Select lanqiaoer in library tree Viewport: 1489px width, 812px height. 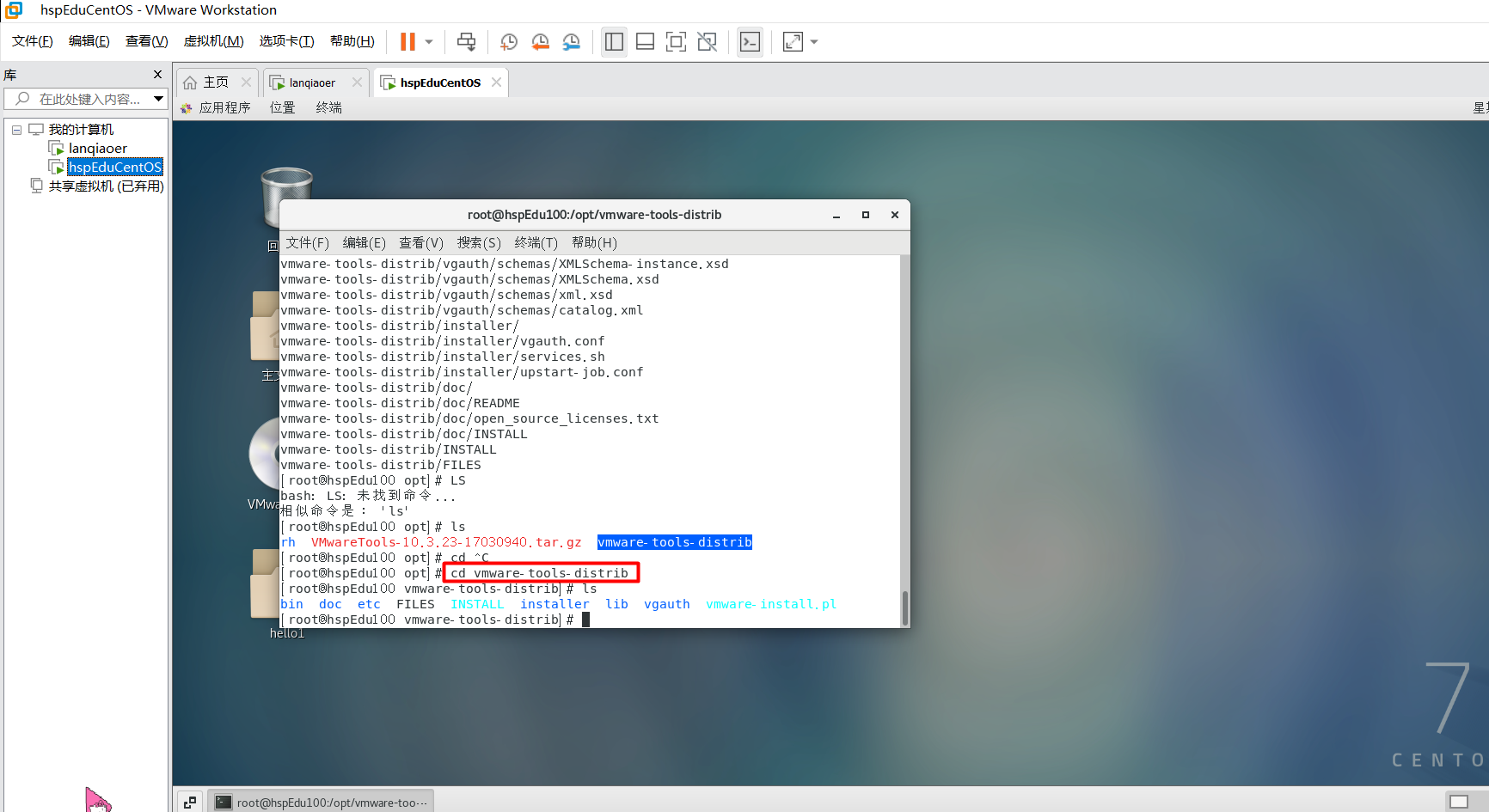click(97, 149)
